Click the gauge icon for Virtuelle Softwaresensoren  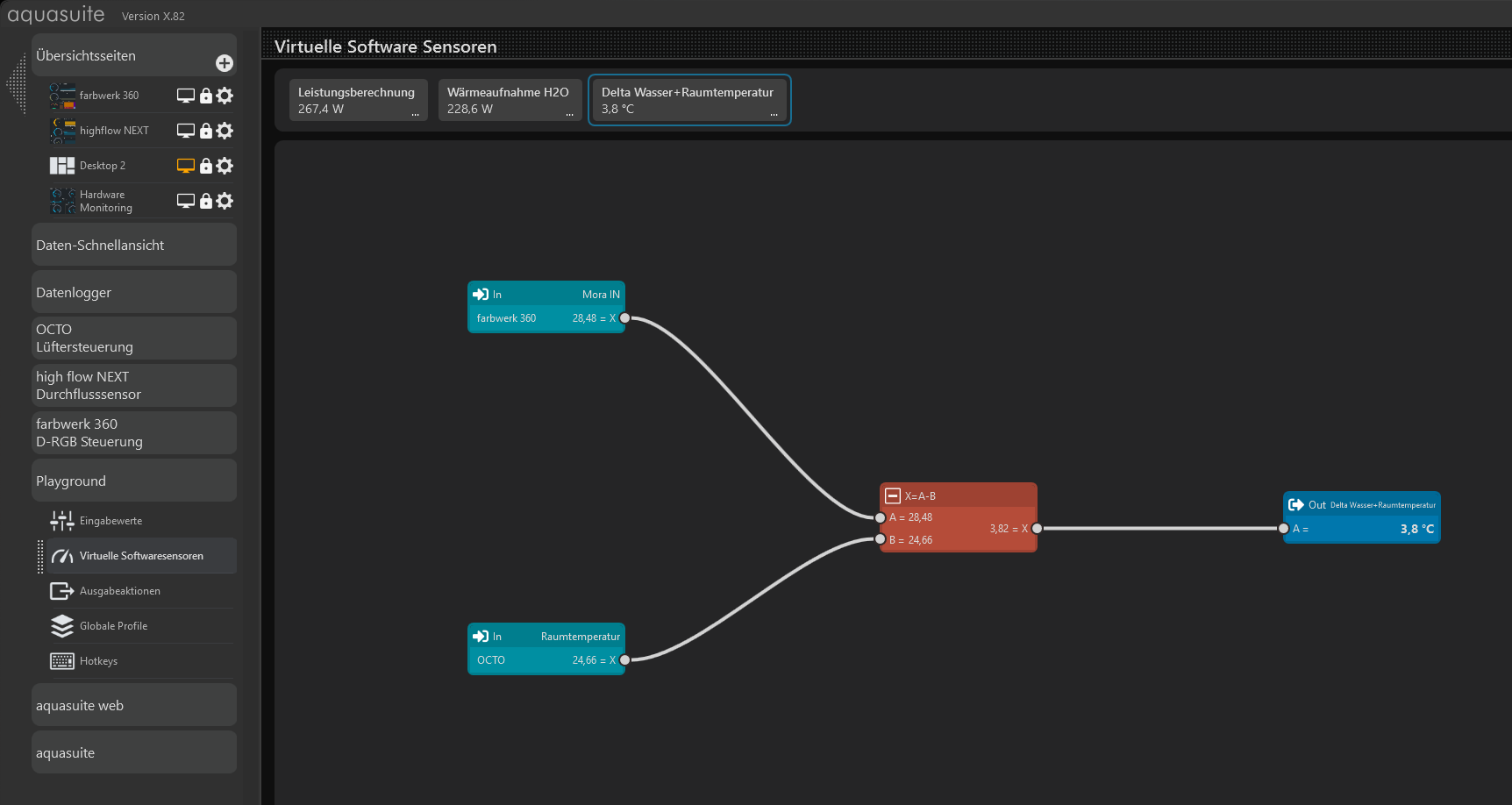62,556
